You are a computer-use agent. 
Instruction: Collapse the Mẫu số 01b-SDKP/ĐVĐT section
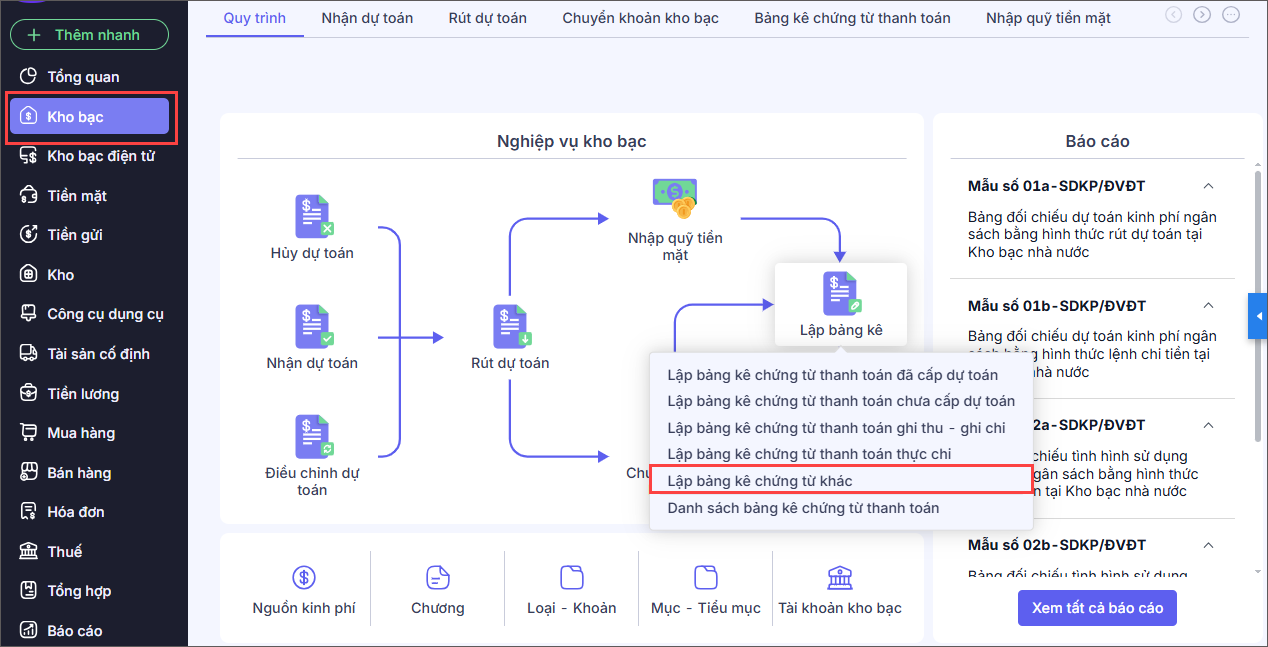(x=1208, y=305)
